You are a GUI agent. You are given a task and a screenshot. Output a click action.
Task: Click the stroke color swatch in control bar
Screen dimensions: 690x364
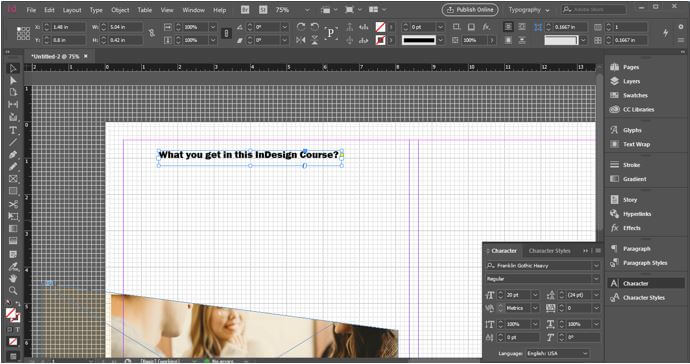380,40
